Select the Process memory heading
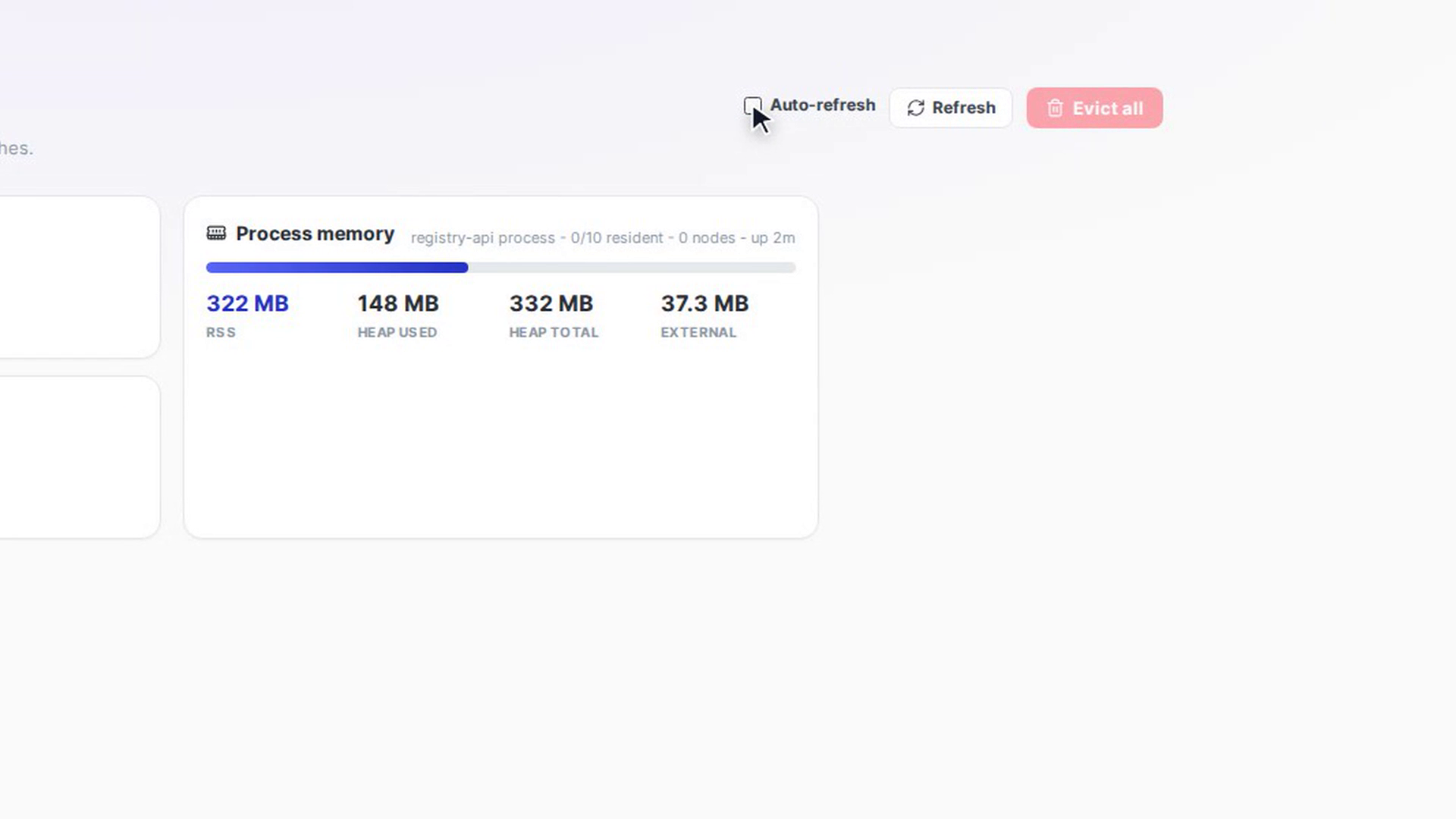Screen dimensions: 1456x819 point(315,234)
